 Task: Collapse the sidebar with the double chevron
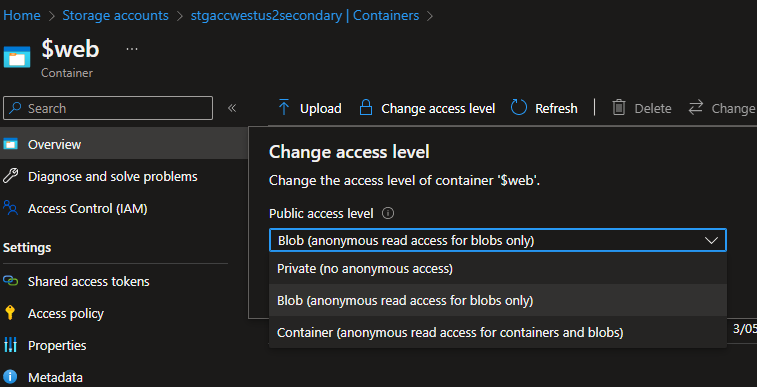pyautogui.click(x=232, y=108)
